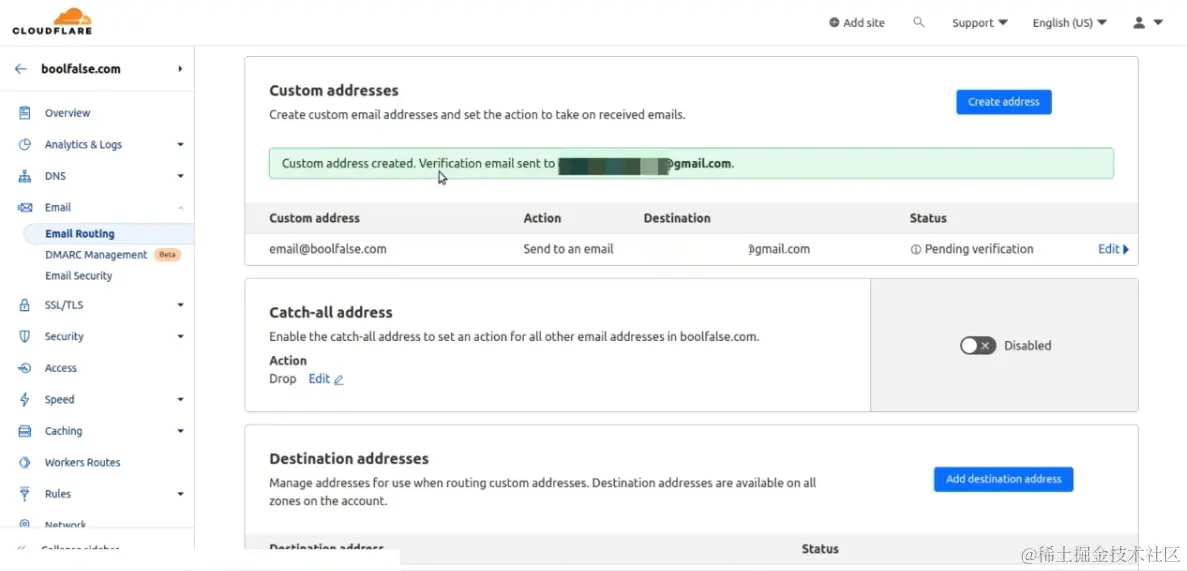Open the Access section
Viewport: 1187px width, 571px height.
pyautogui.click(x=61, y=368)
